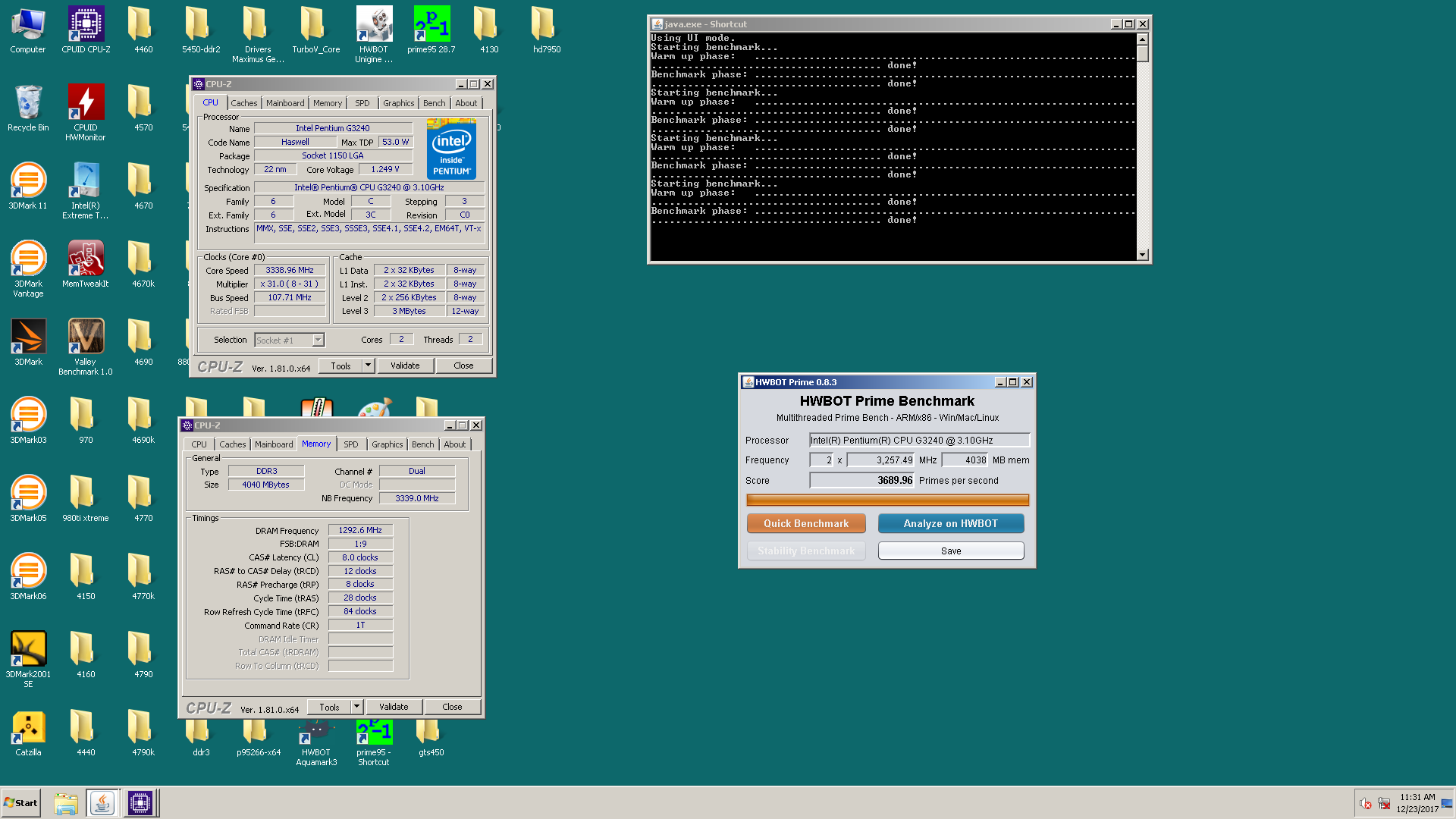Image resolution: width=1456 pixels, height=819 pixels.
Task: Click the Intel inside Pentium logo
Action: tap(451, 149)
